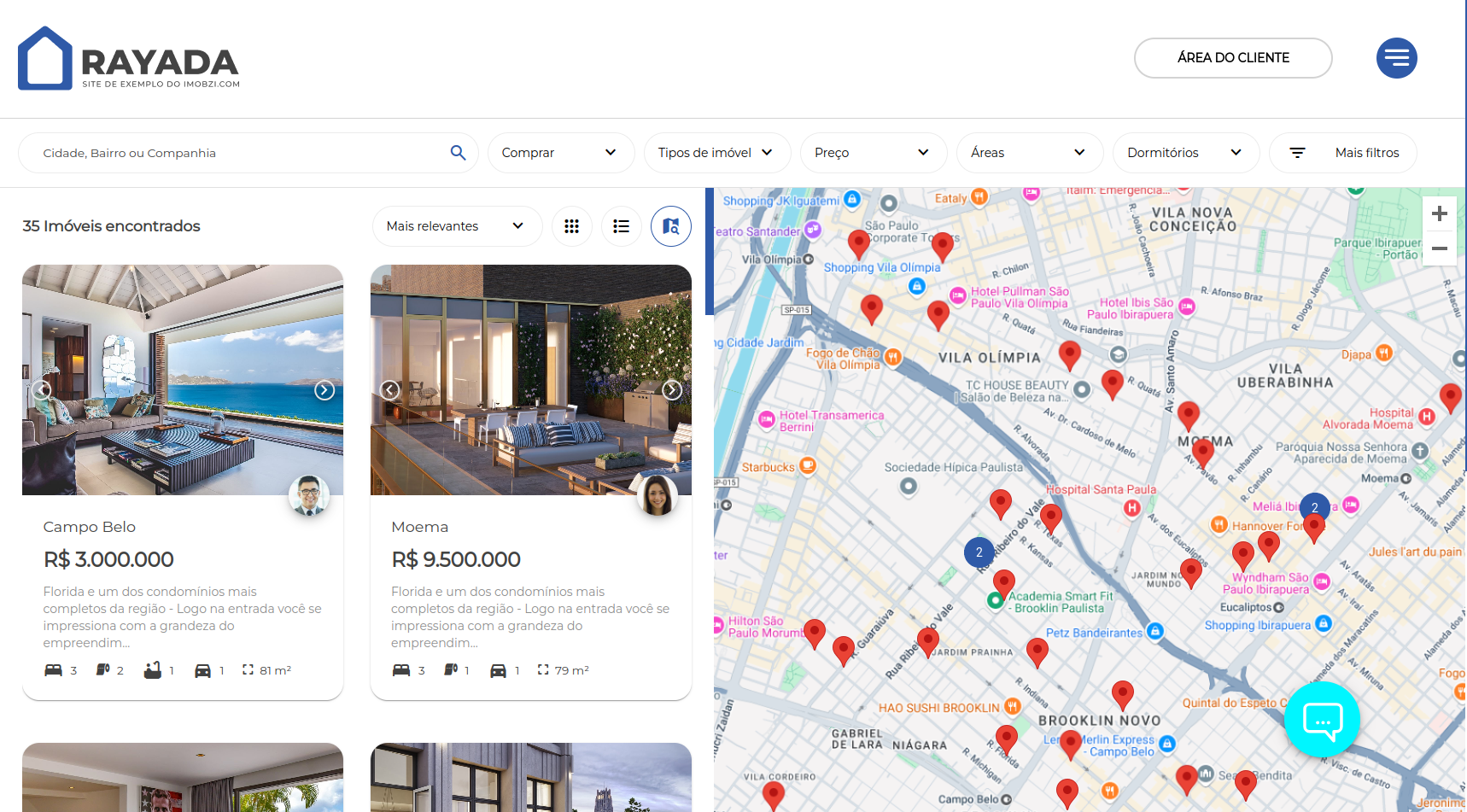Open the Moema listing title
Viewport: 1467px width, 812px height.
419,527
